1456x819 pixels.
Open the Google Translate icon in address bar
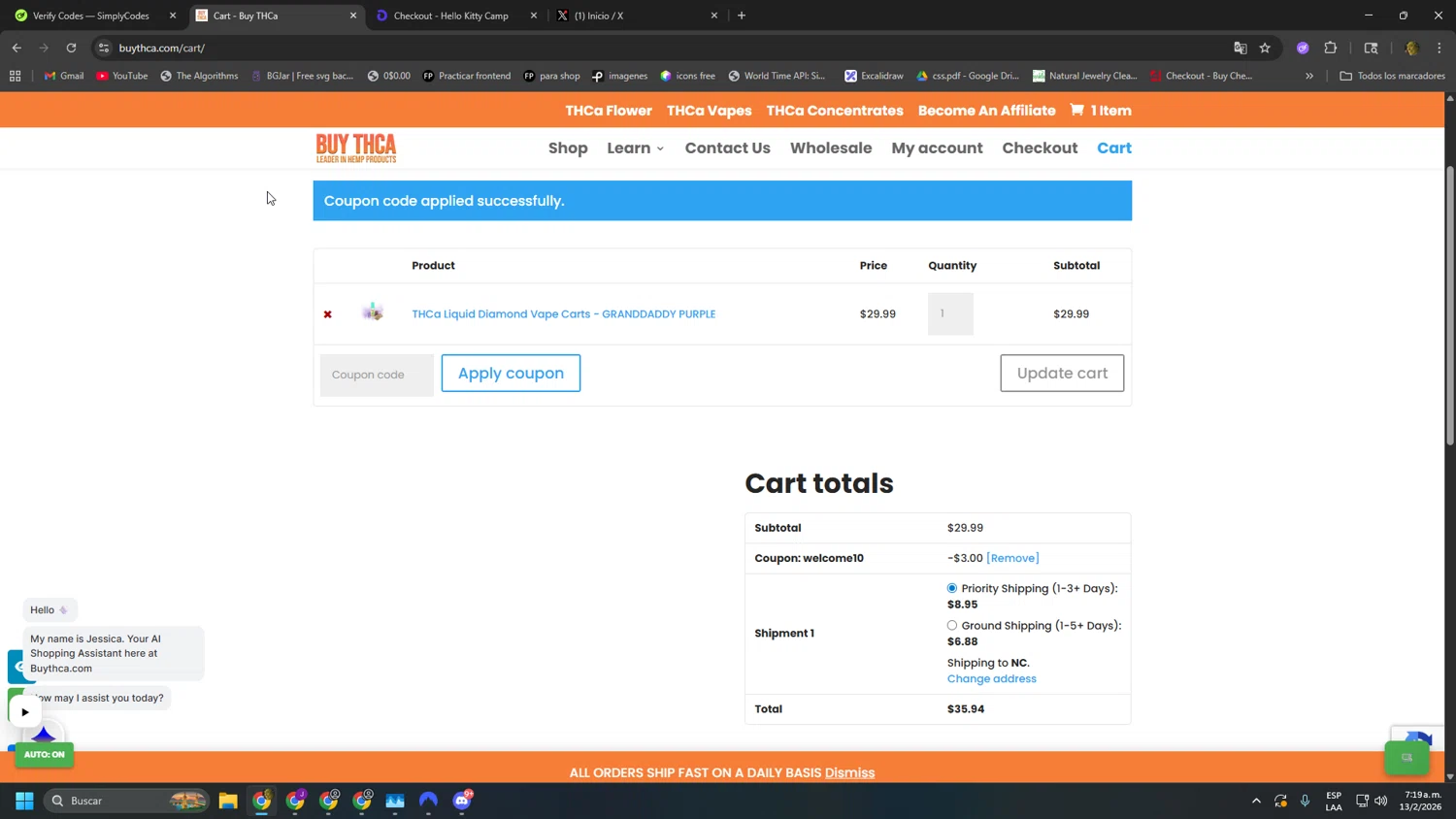[1240, 48]
